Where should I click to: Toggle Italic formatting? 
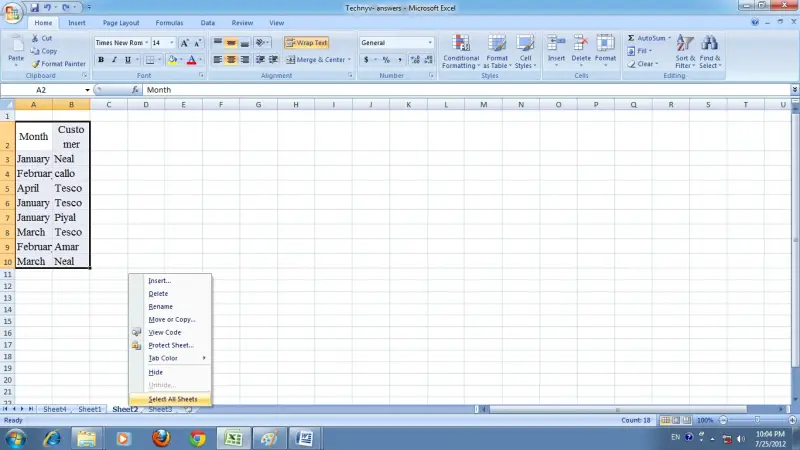114,60
